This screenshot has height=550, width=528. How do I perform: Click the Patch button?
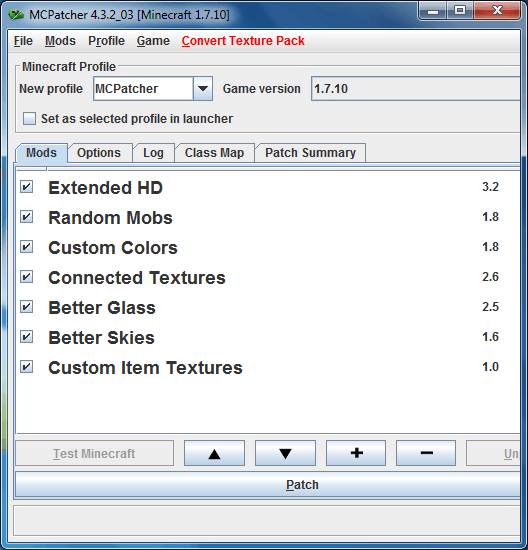(x=268, y=485)
